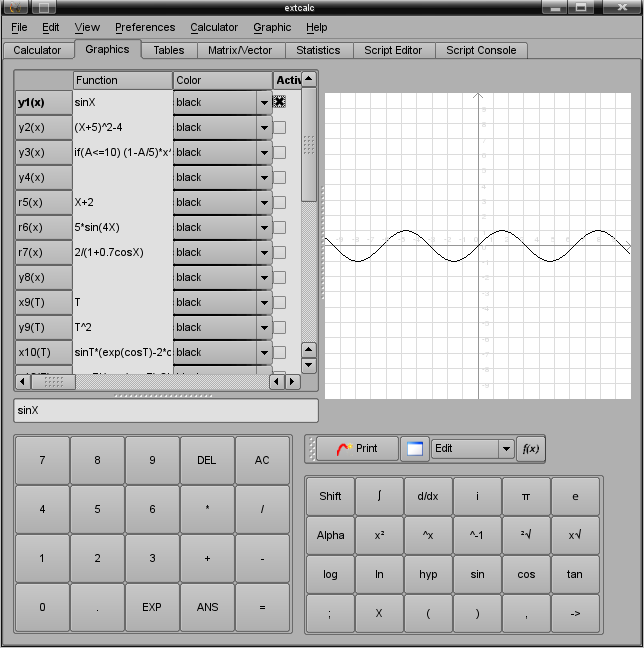This screenshot has height=648, width=644.
Task: Click the ANS key
Action: tap(207, 607)
